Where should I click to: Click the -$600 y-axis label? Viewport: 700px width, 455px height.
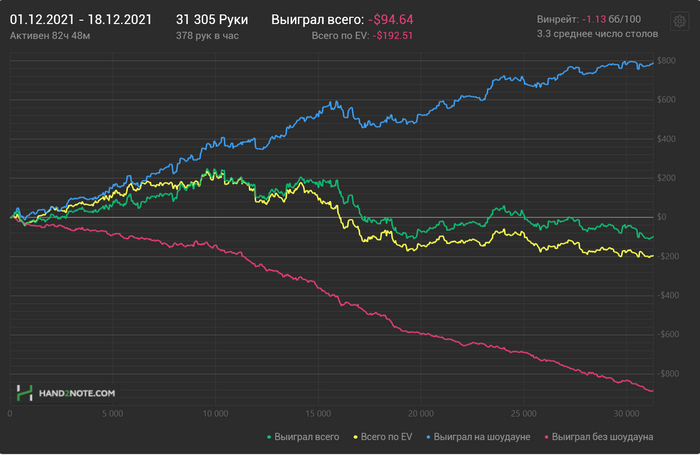point(668,334)
